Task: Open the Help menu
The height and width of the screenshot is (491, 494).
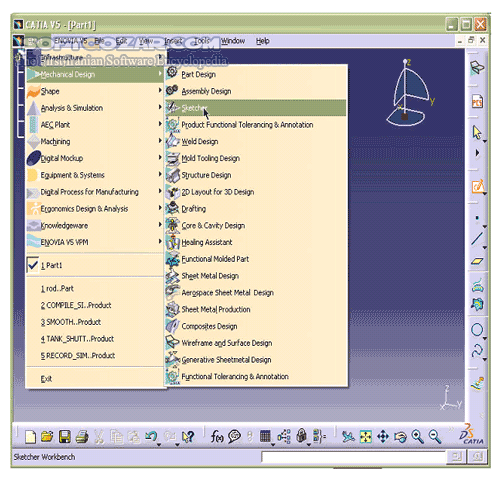Action: coord(263,41)
